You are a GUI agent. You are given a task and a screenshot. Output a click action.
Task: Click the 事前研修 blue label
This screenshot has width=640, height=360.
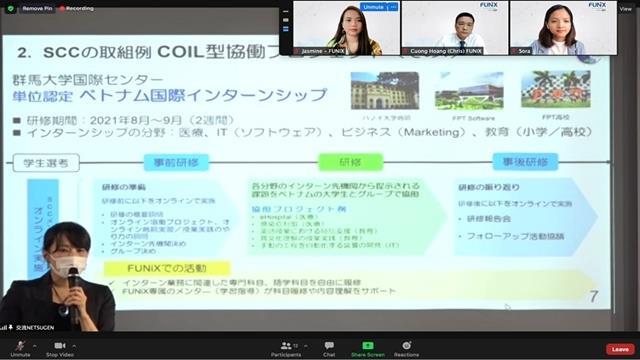pos(176,162)
